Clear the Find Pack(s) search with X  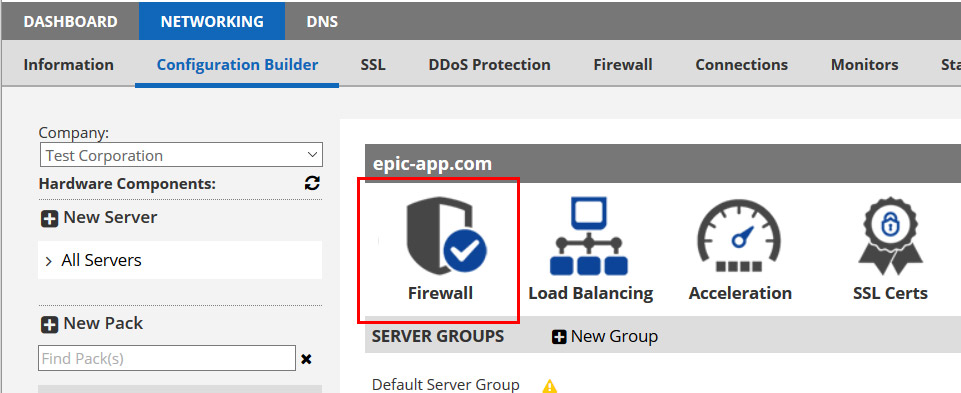click(306, 359)
